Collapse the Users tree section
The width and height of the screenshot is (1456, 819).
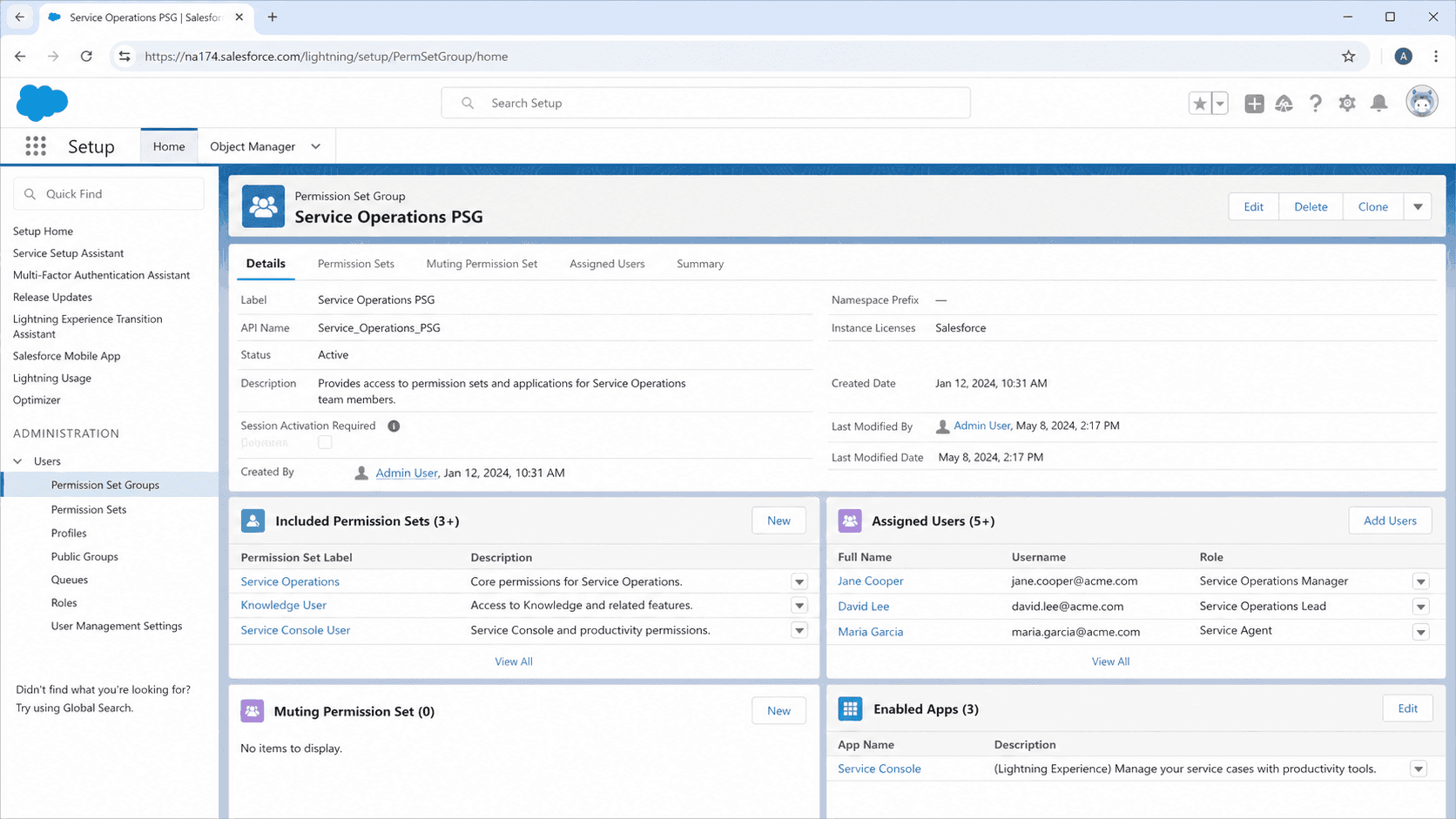coord(17,461)
